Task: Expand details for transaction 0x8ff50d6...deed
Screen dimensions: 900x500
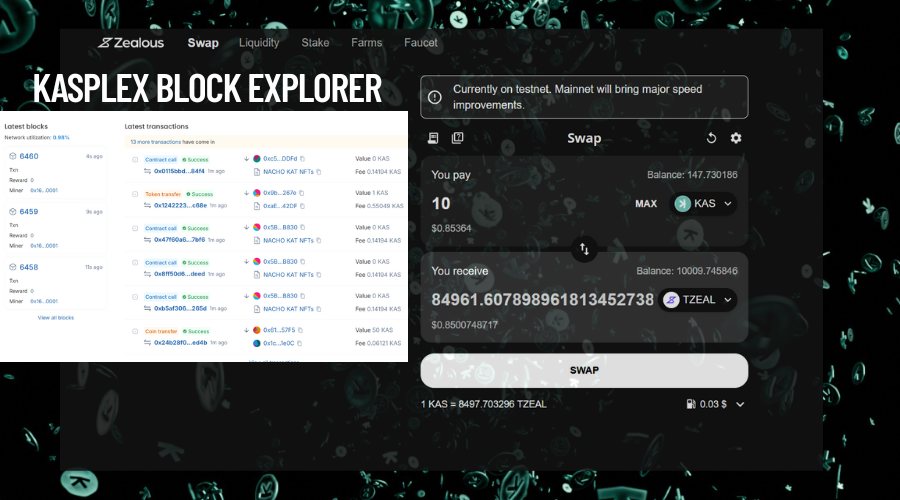Action: click(135, 263)
